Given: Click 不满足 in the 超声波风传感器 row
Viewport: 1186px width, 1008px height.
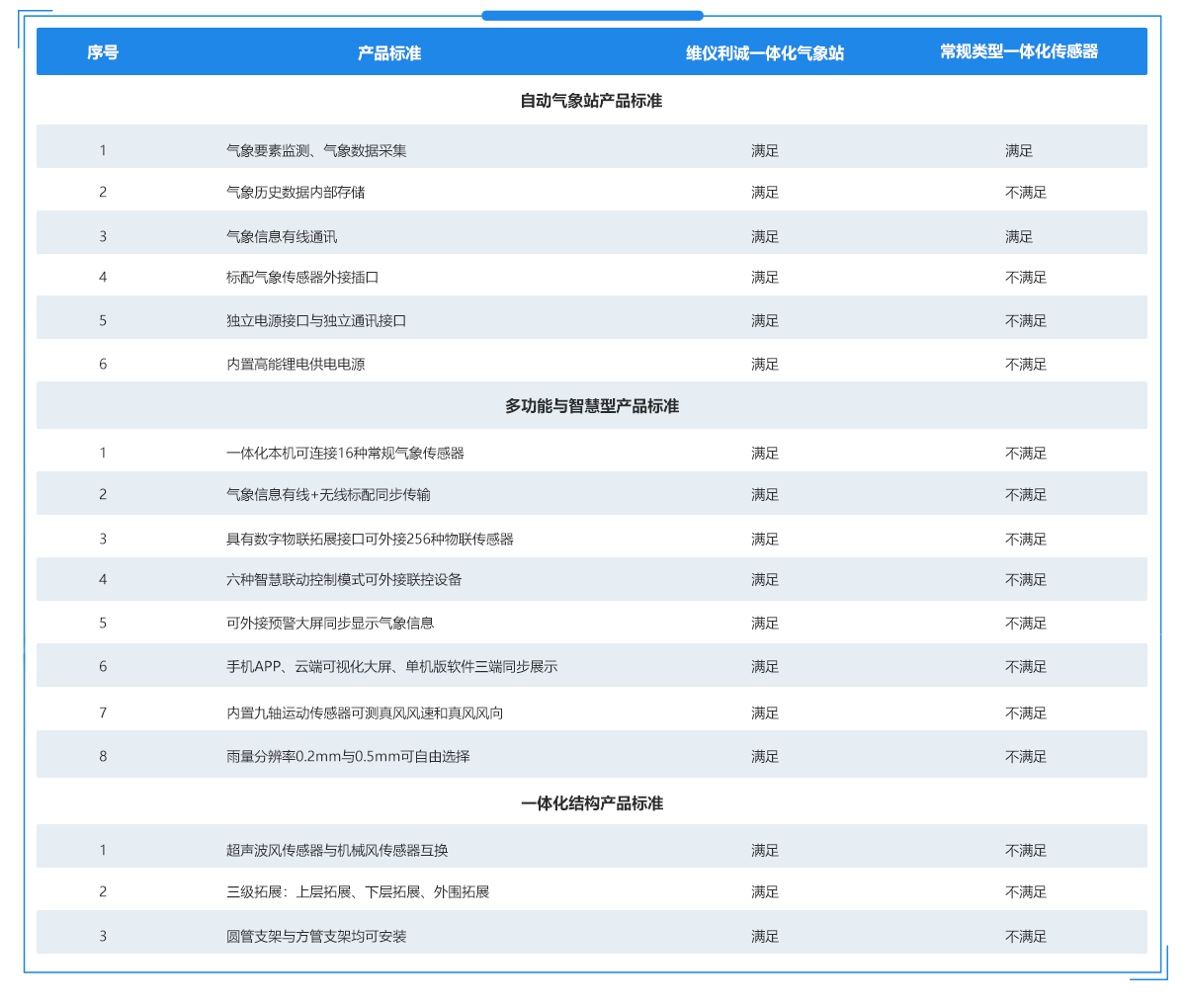Looking at the screenshot, I should pos(1026,850).
